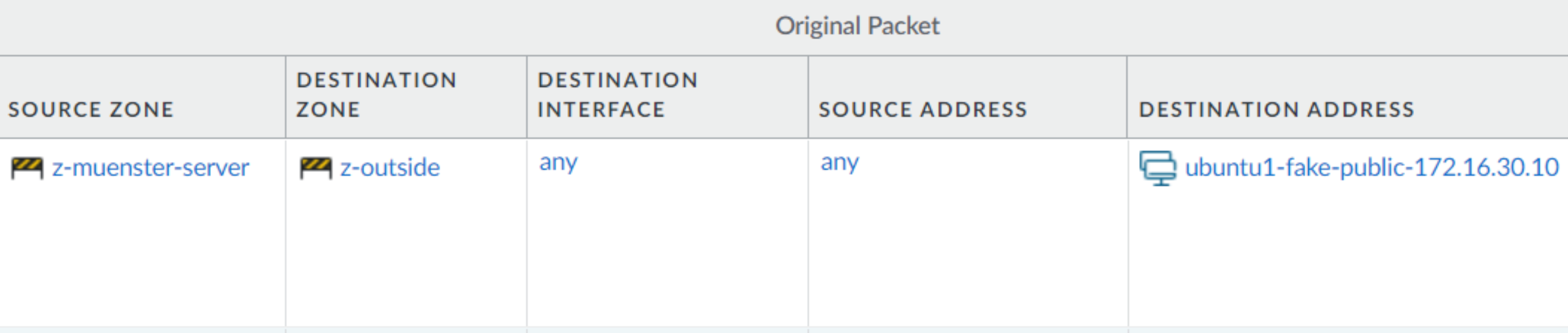The height and width of the screenshot is (333, 1568).
Task: Click the Destination Interface column header
Action: point(617,95)
